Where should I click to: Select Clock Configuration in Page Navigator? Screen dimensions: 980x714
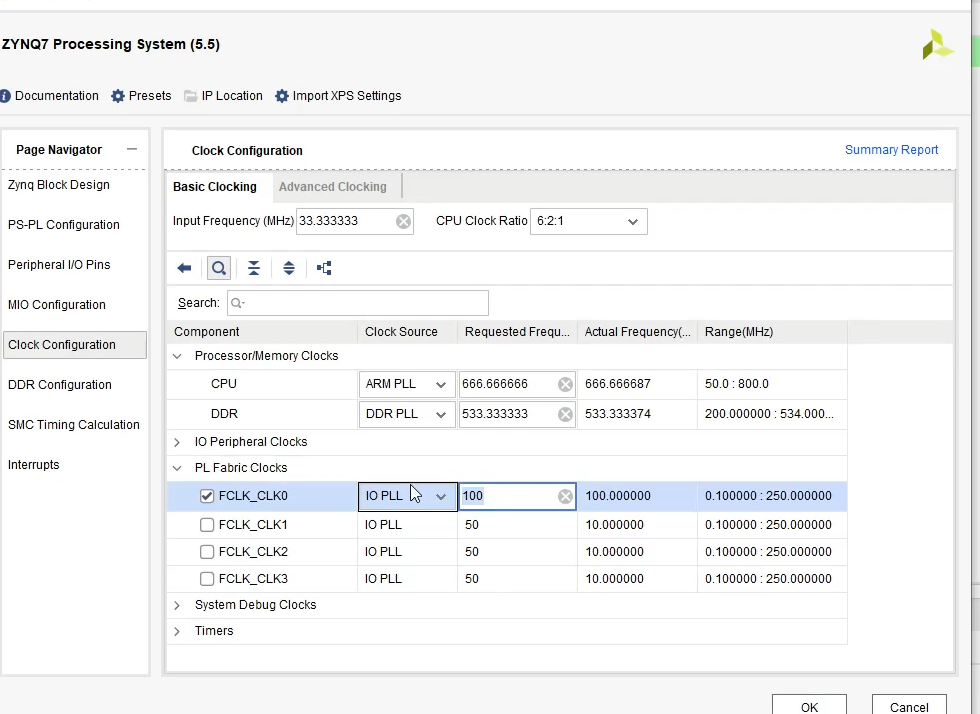pos(75,345)
